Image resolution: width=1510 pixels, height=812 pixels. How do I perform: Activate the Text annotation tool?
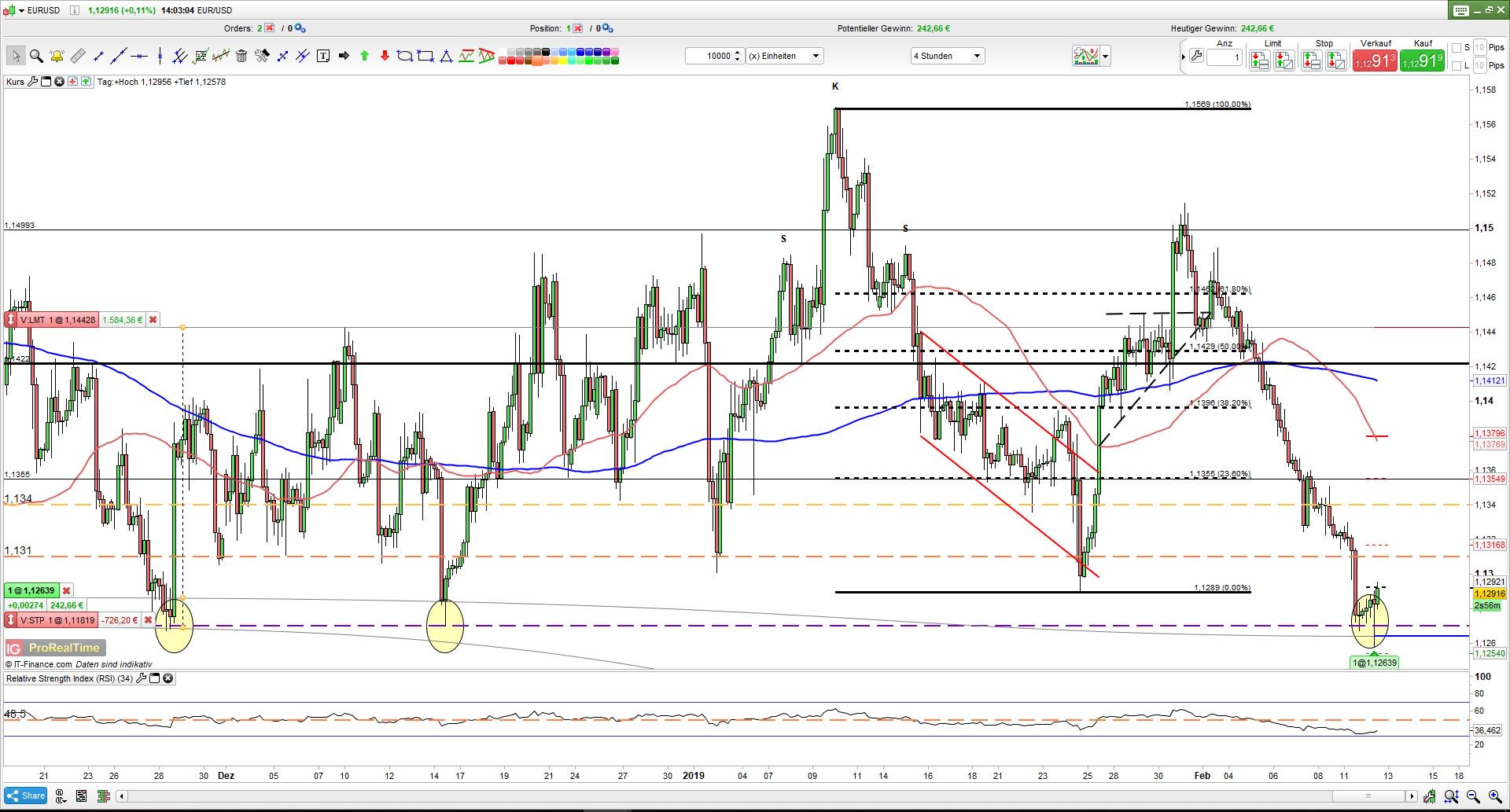click(322, 56)
